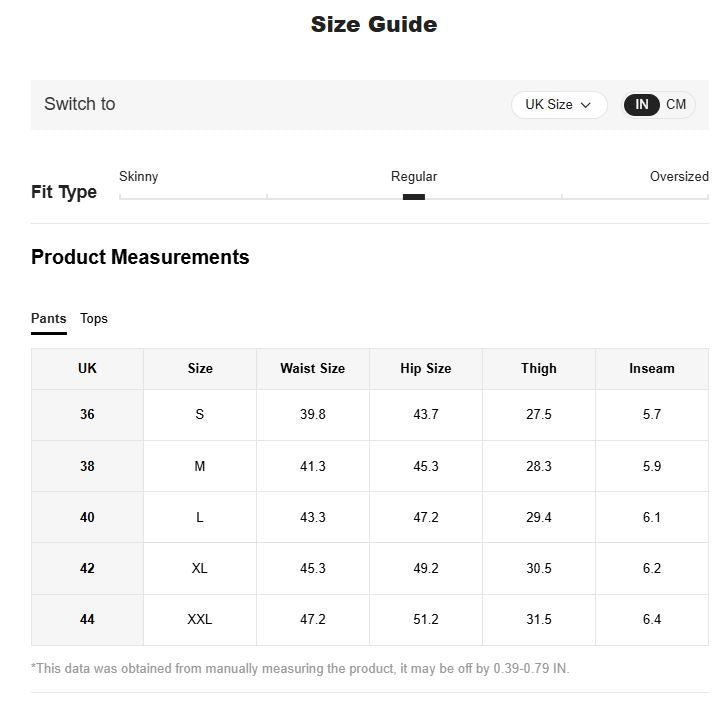Click the Oversized fit label

(x=679, y=176)
